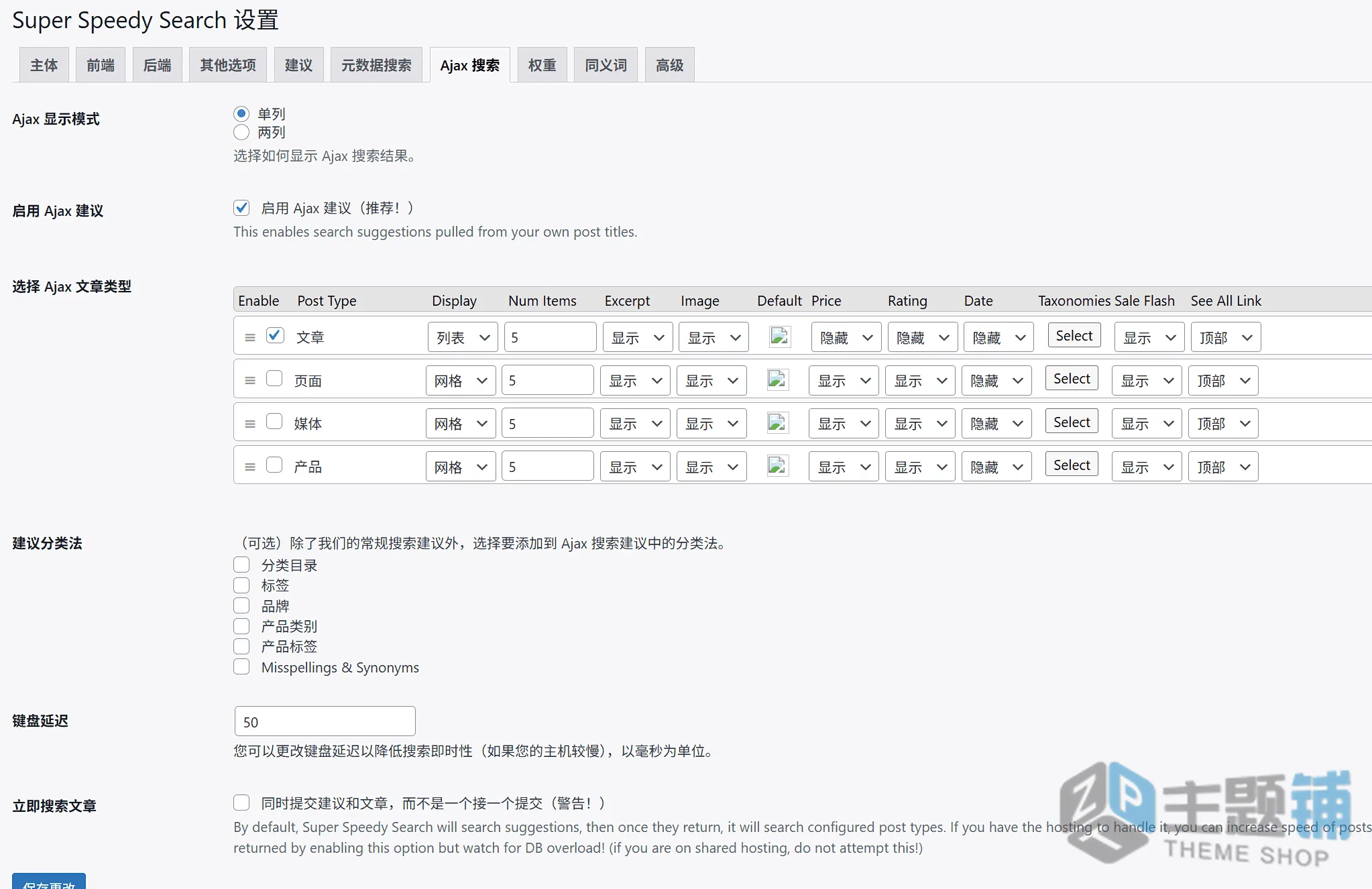
Task: Open the 其他选项 tab
Action: click(228, 65)
